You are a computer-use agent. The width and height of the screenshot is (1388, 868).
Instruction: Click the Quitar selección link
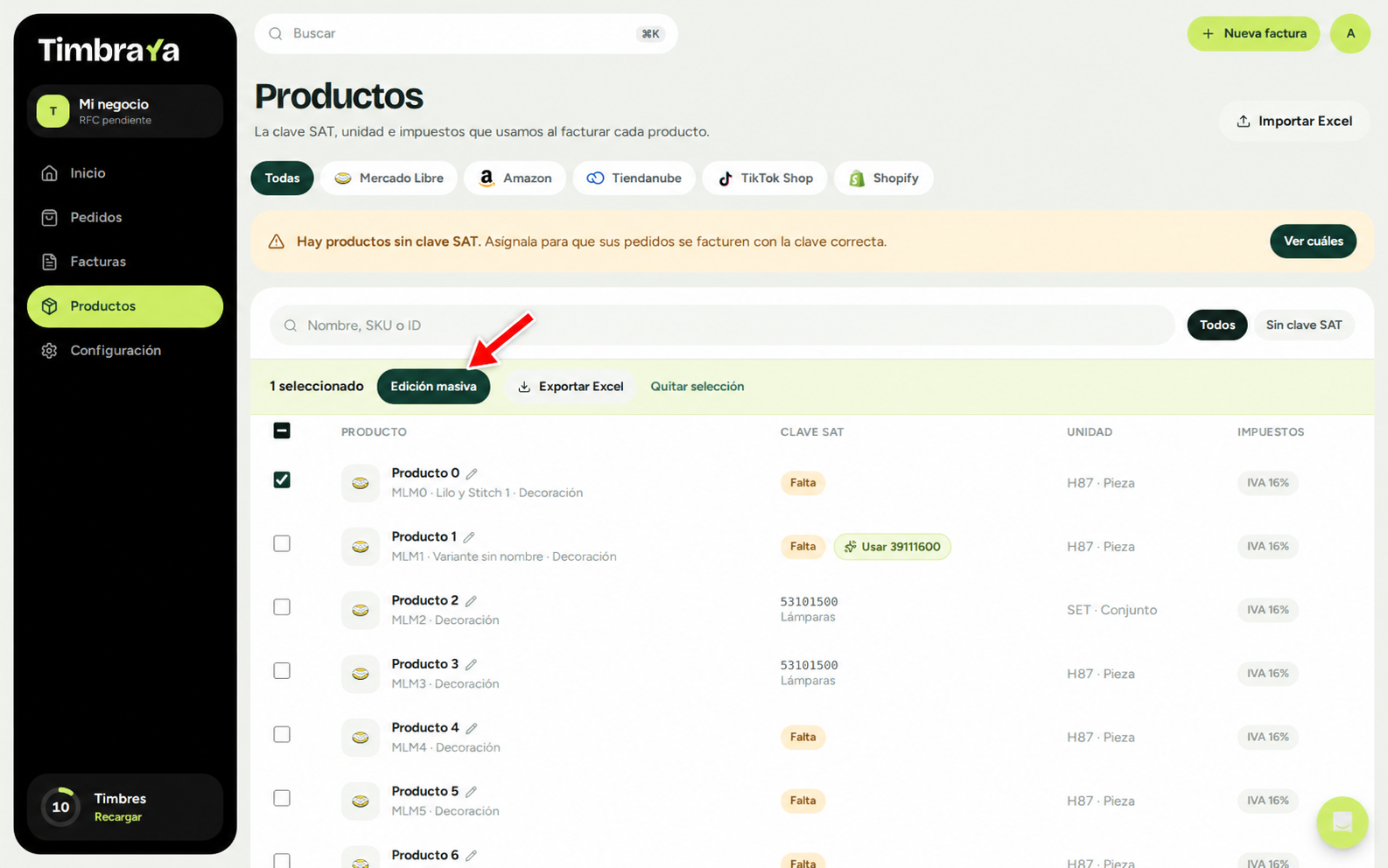pos(698,387)
